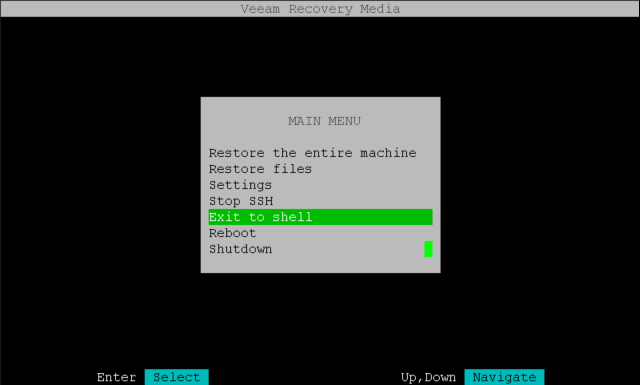640x385 pixels.
Task: Click the MAIN MENU heading
Action: [x=324, y=121]
